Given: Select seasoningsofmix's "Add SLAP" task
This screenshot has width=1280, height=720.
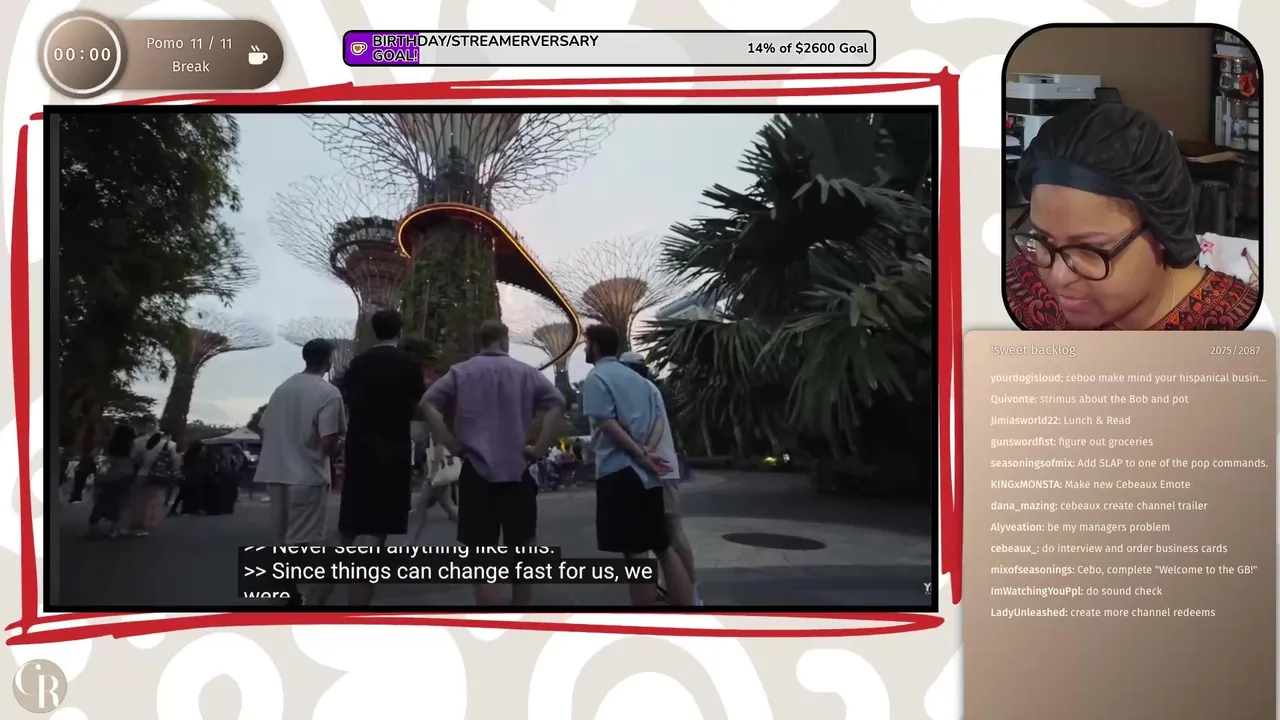Looking at the screenshot, I should [x=1128, y=463].
